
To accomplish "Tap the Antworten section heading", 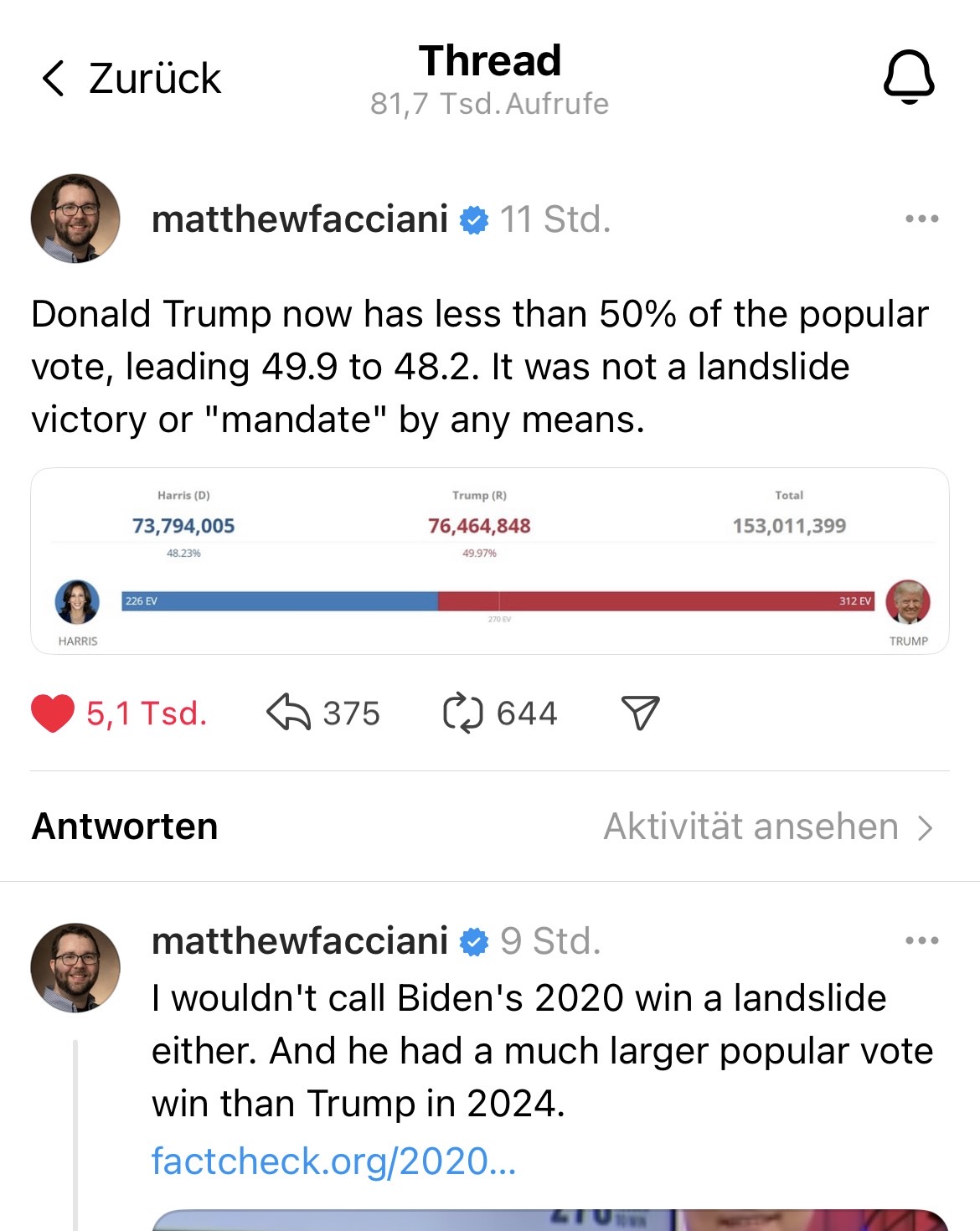I will (x=125, y=827).
